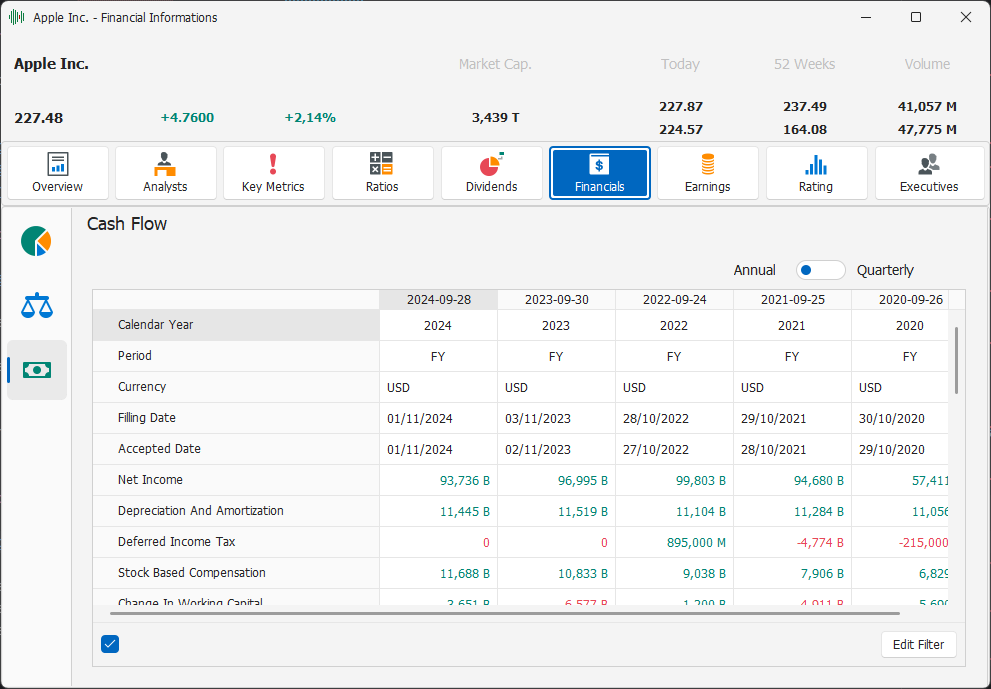991x689 pixels.
Task: Select the 94,680 B net income cell
Action: click(x=793, y=480)
